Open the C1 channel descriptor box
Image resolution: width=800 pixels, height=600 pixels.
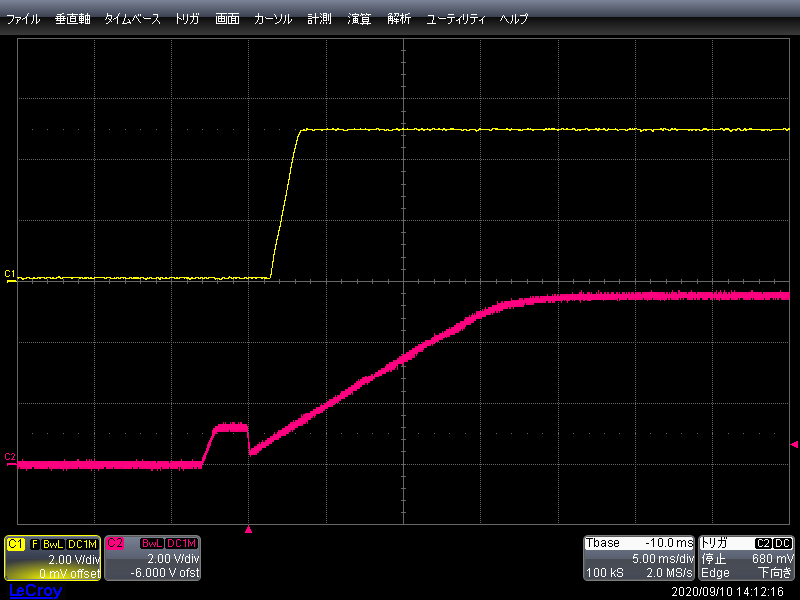click(x=53, y=558)
